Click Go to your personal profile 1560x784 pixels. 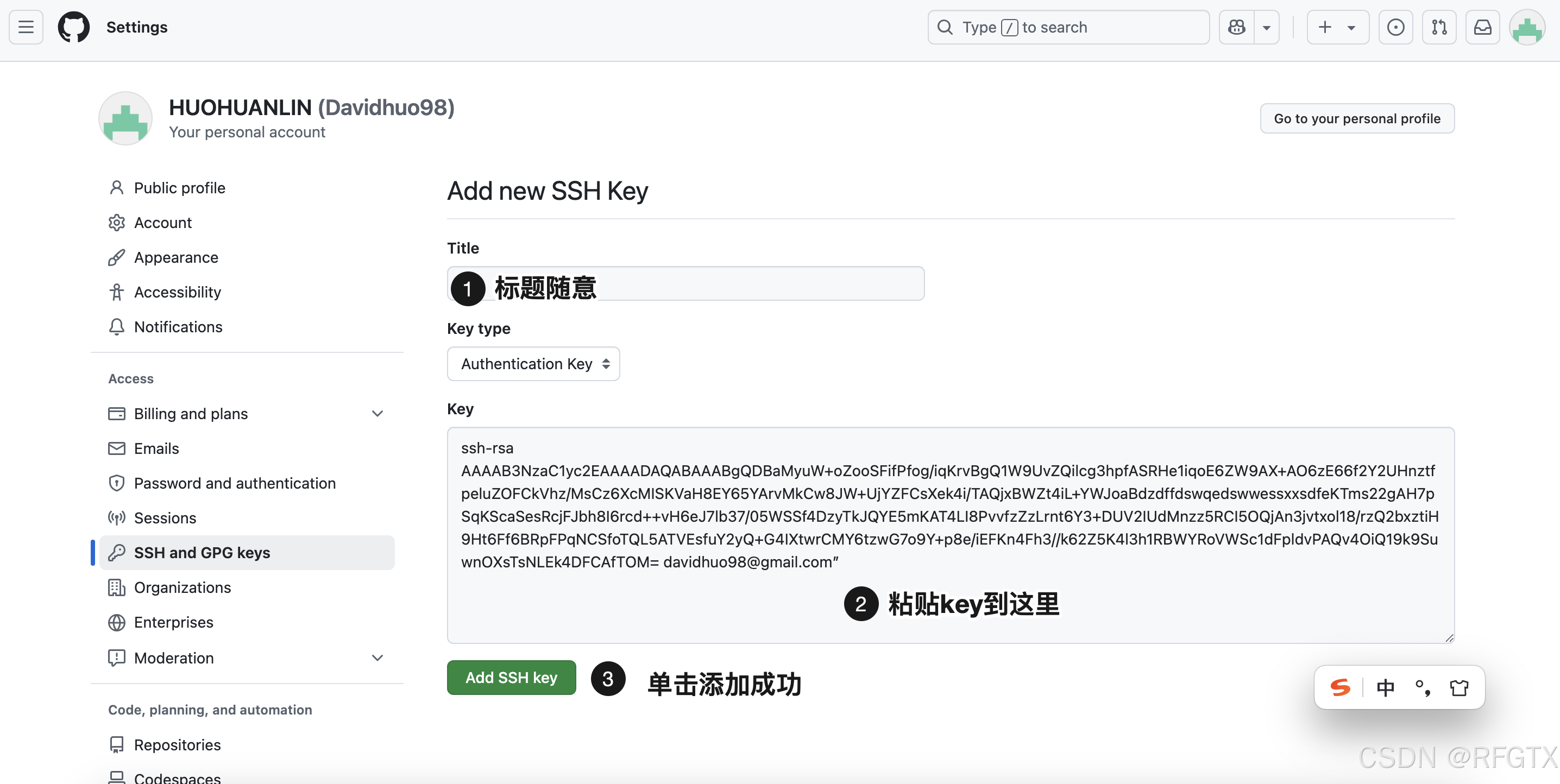tap(1357, 119)
